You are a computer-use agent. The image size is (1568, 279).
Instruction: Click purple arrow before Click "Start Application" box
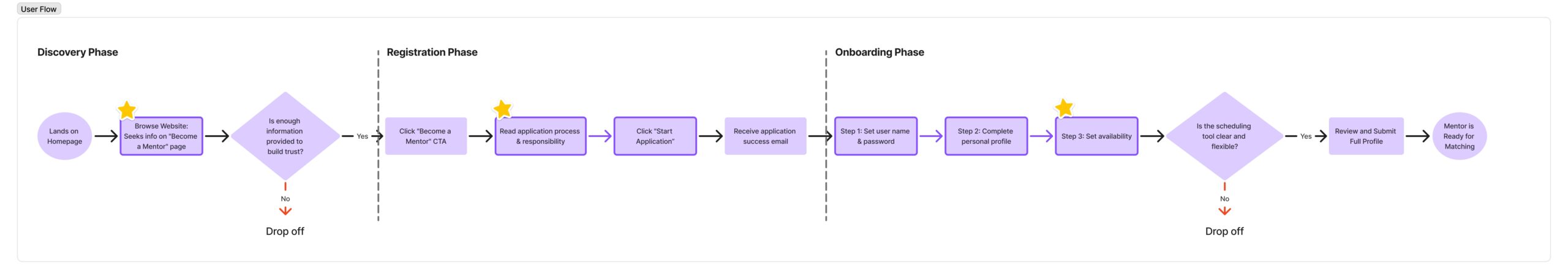tap(600, 136)
